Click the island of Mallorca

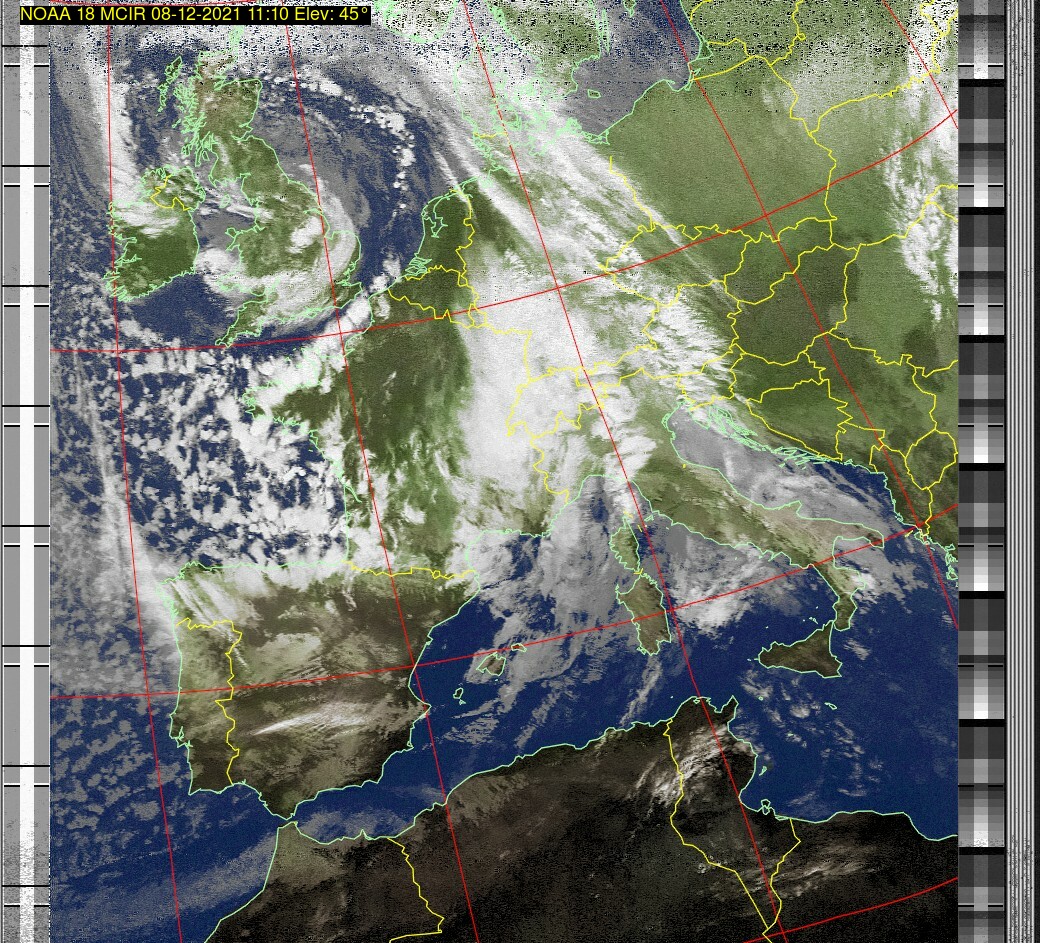coord(497,662)
